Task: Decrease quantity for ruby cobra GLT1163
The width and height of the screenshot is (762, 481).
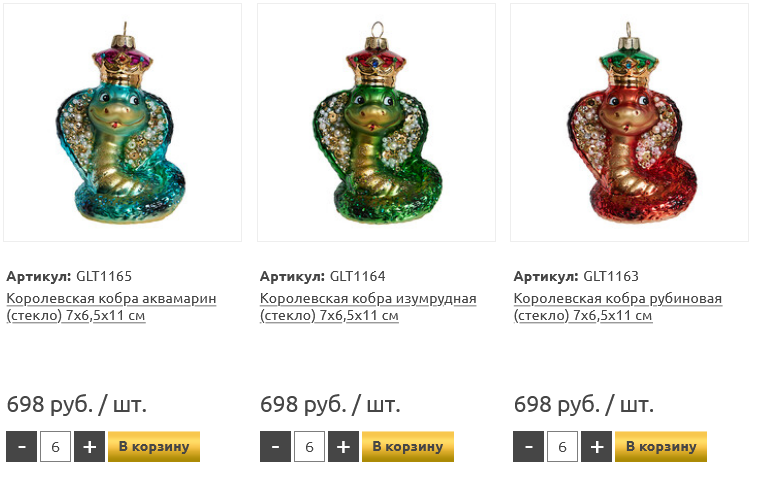Action: pyautogui.click(x=529, y=447)
